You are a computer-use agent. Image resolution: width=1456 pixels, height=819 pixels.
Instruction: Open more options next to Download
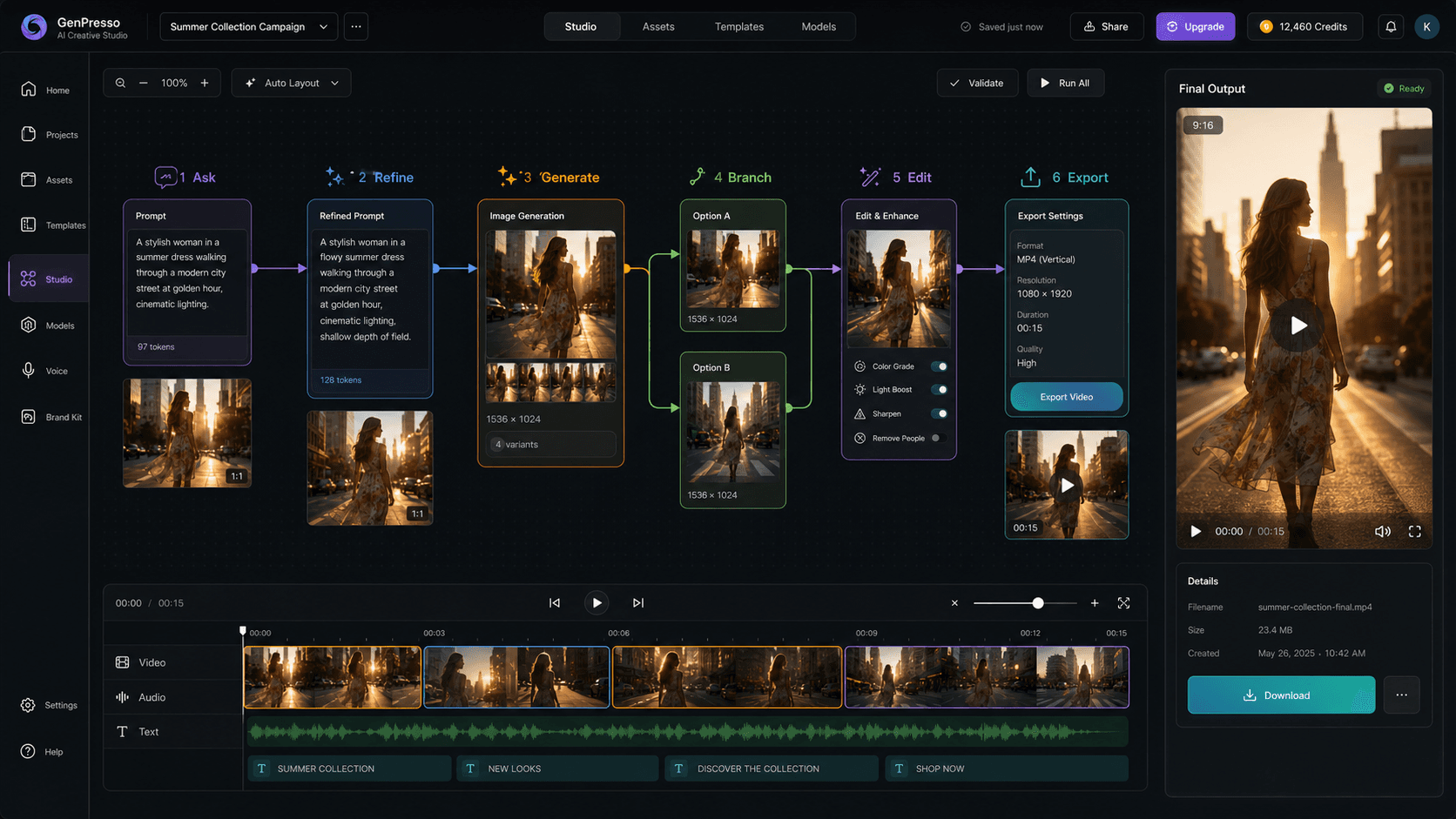pos(1401,695)
